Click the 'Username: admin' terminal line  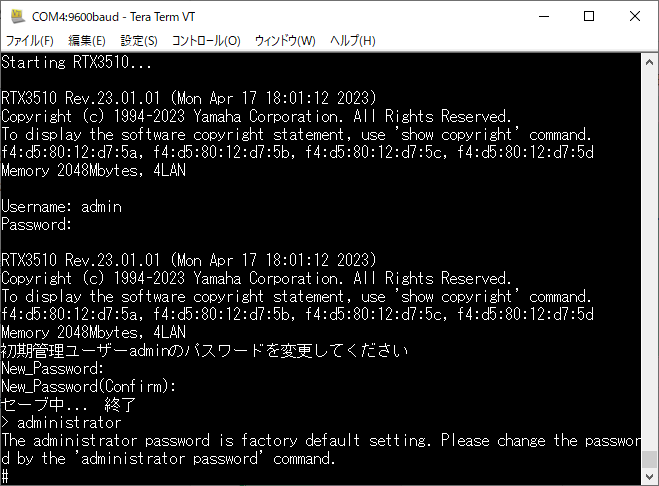tap(62, 207)
